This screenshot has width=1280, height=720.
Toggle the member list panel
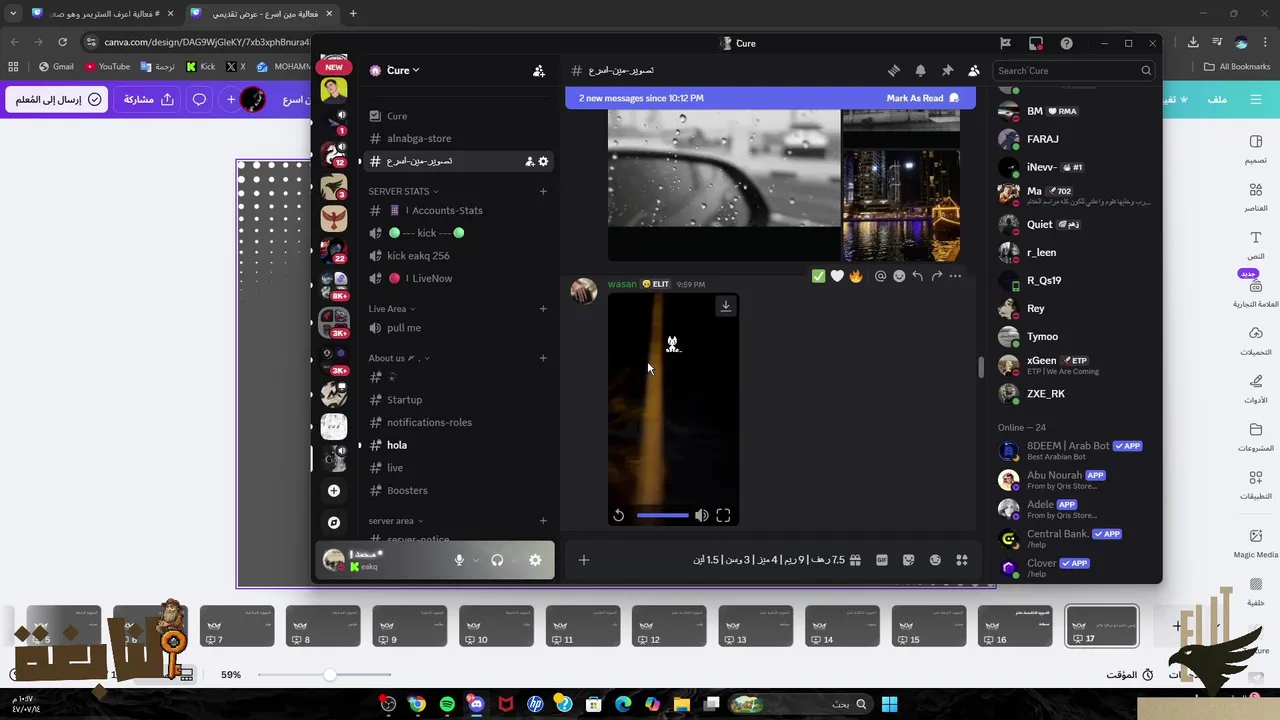coord(974,71)
